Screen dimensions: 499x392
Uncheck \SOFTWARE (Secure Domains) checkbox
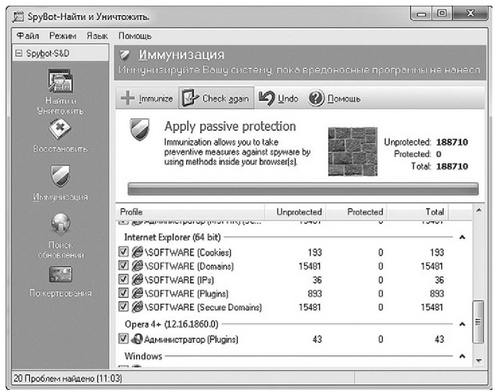(123, 306)
